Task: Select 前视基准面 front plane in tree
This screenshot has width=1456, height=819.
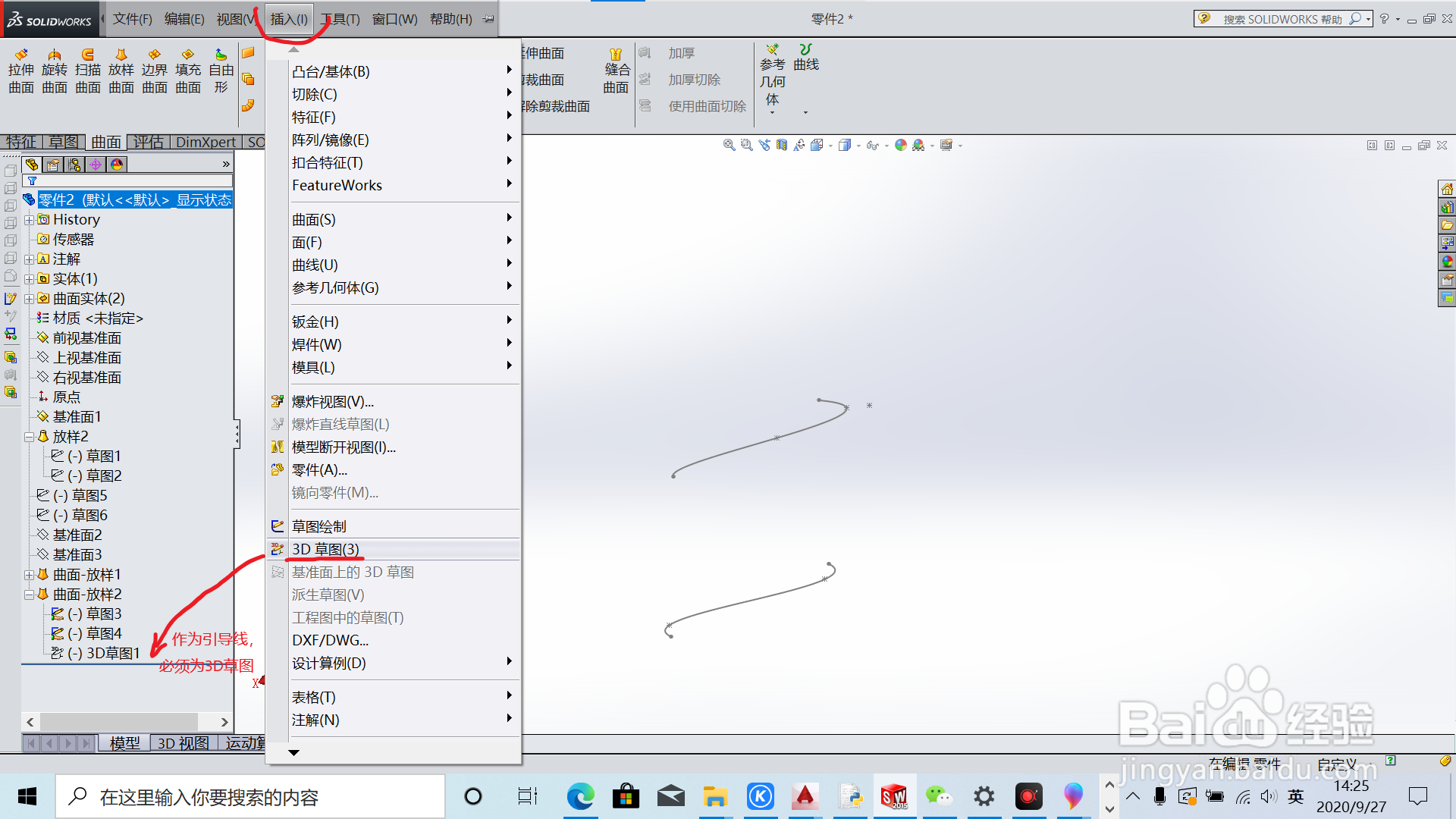Action: click(x=79, y=338)
